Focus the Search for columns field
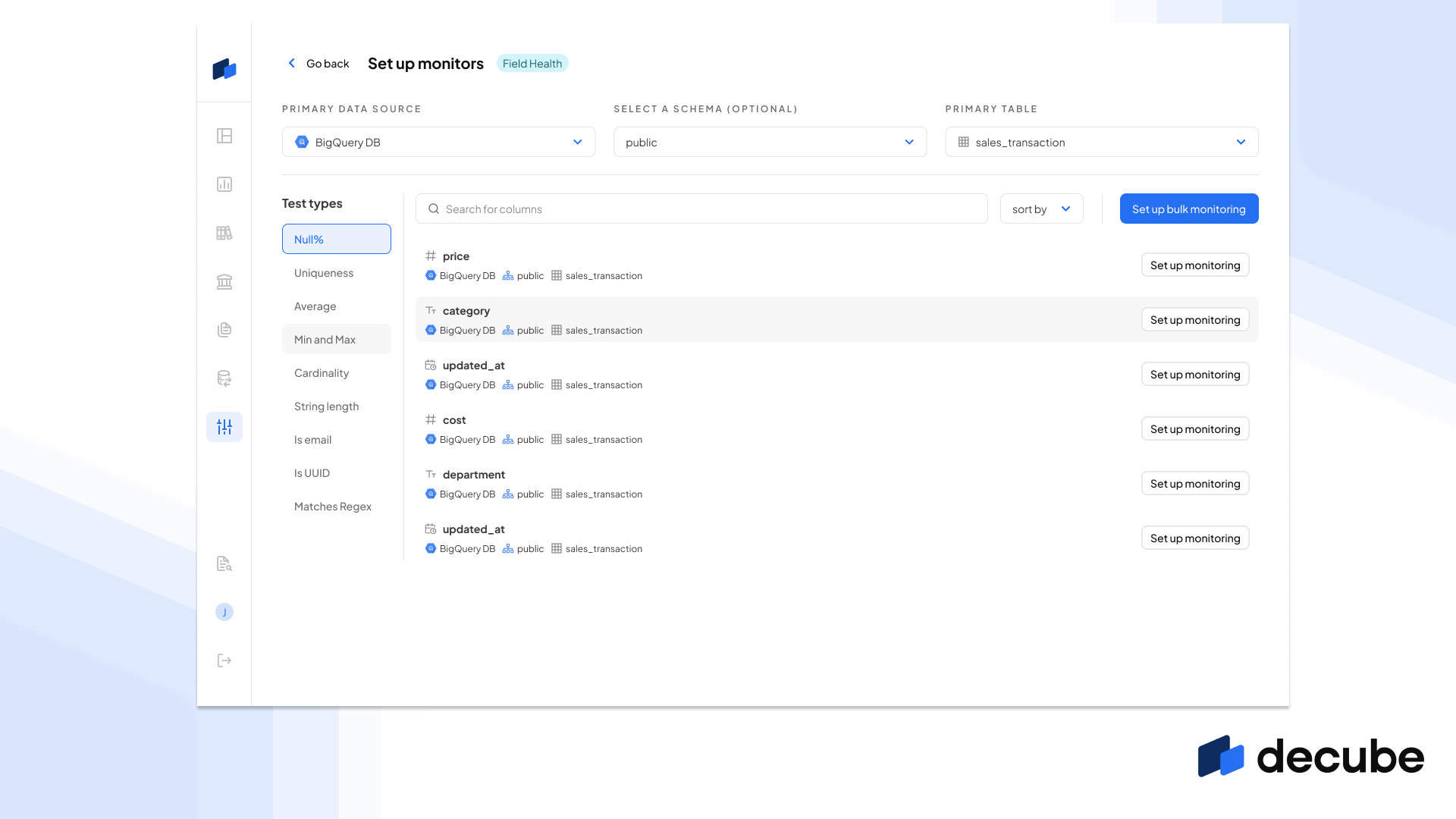Viewport: 1456px width, 819px height. coord(701,209)
